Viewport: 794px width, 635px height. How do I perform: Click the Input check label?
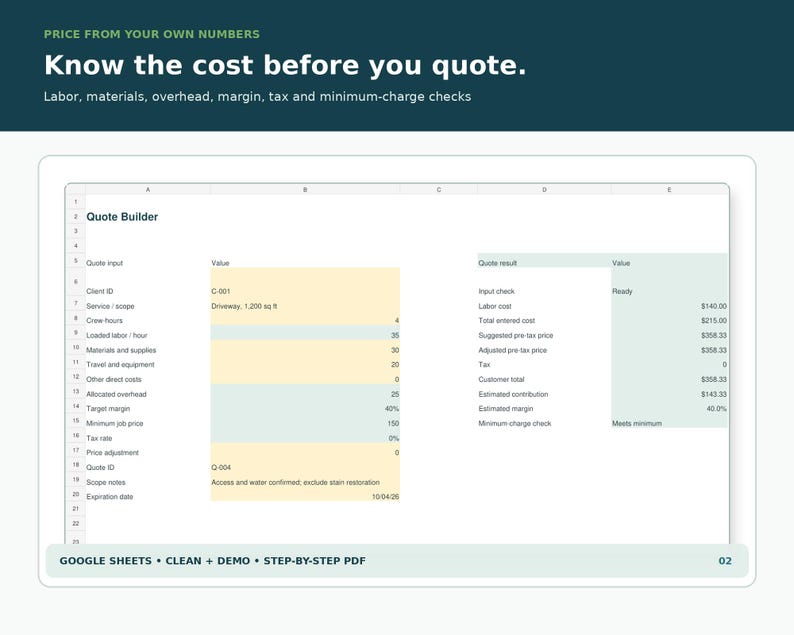click(496, 291)
